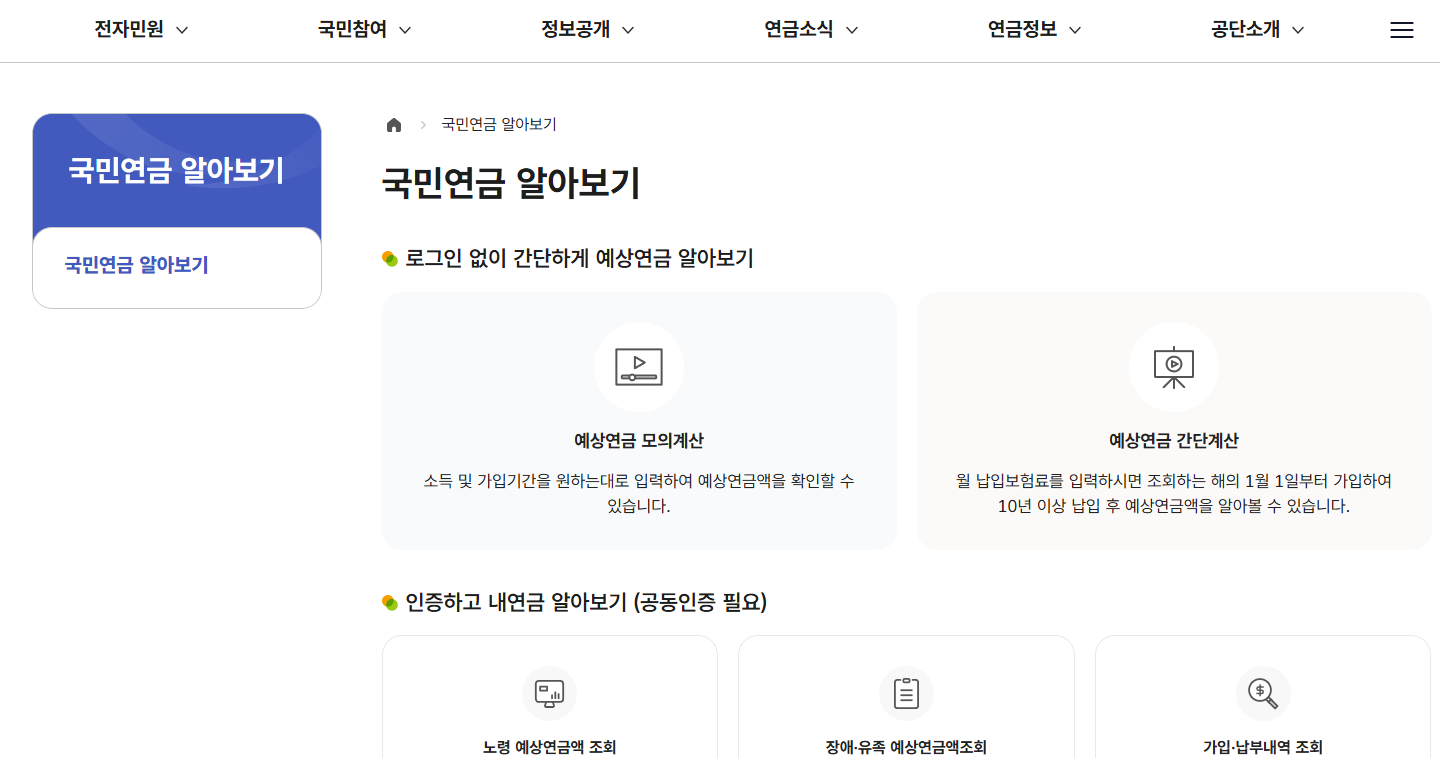Open the hamburger menu at top right
This screenshot has height=758, width=1440.
click(1401, 30)
